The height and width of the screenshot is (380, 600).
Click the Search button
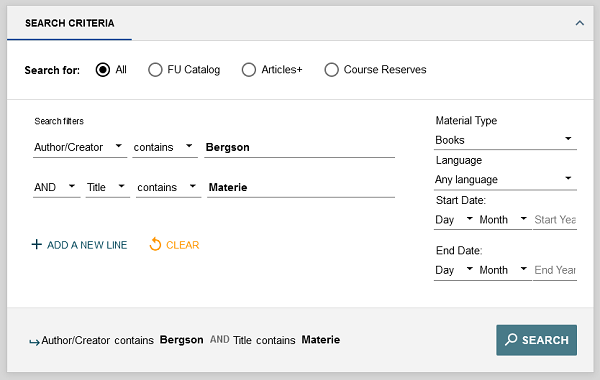point(536,340)
